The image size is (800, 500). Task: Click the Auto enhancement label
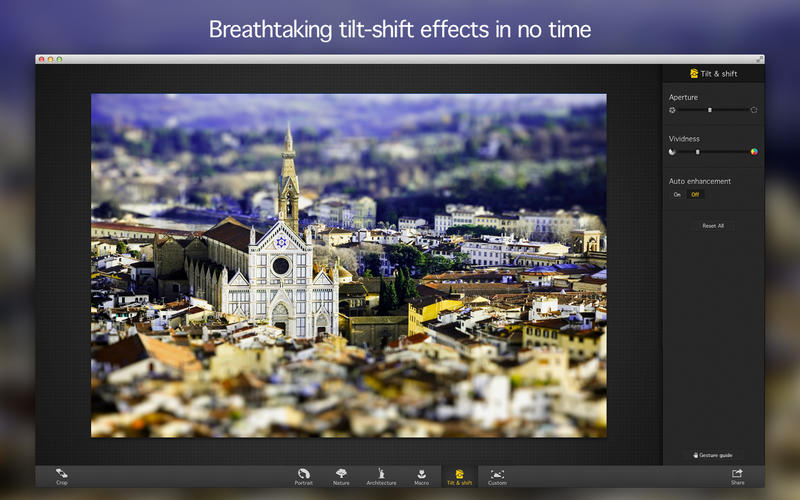pyautogui.click(x=699, y=181)
